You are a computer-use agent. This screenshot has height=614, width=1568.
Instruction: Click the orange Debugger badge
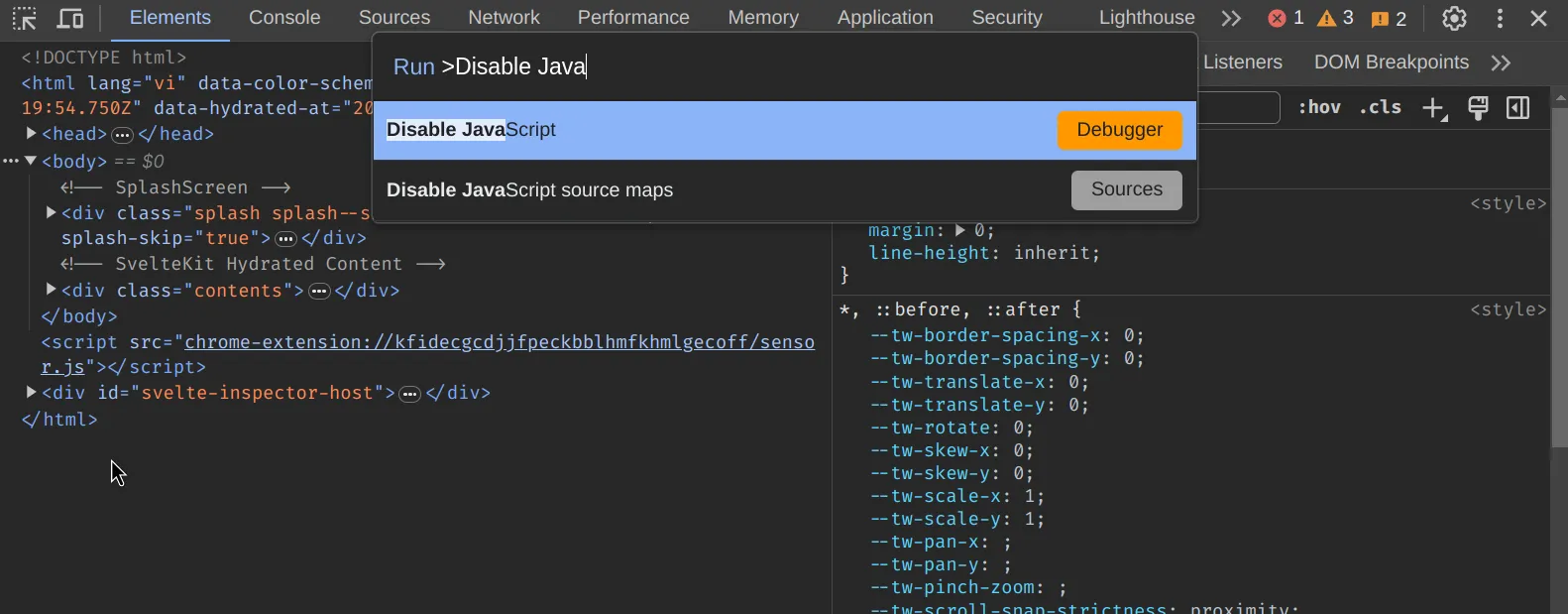[x=1120, y=130]
